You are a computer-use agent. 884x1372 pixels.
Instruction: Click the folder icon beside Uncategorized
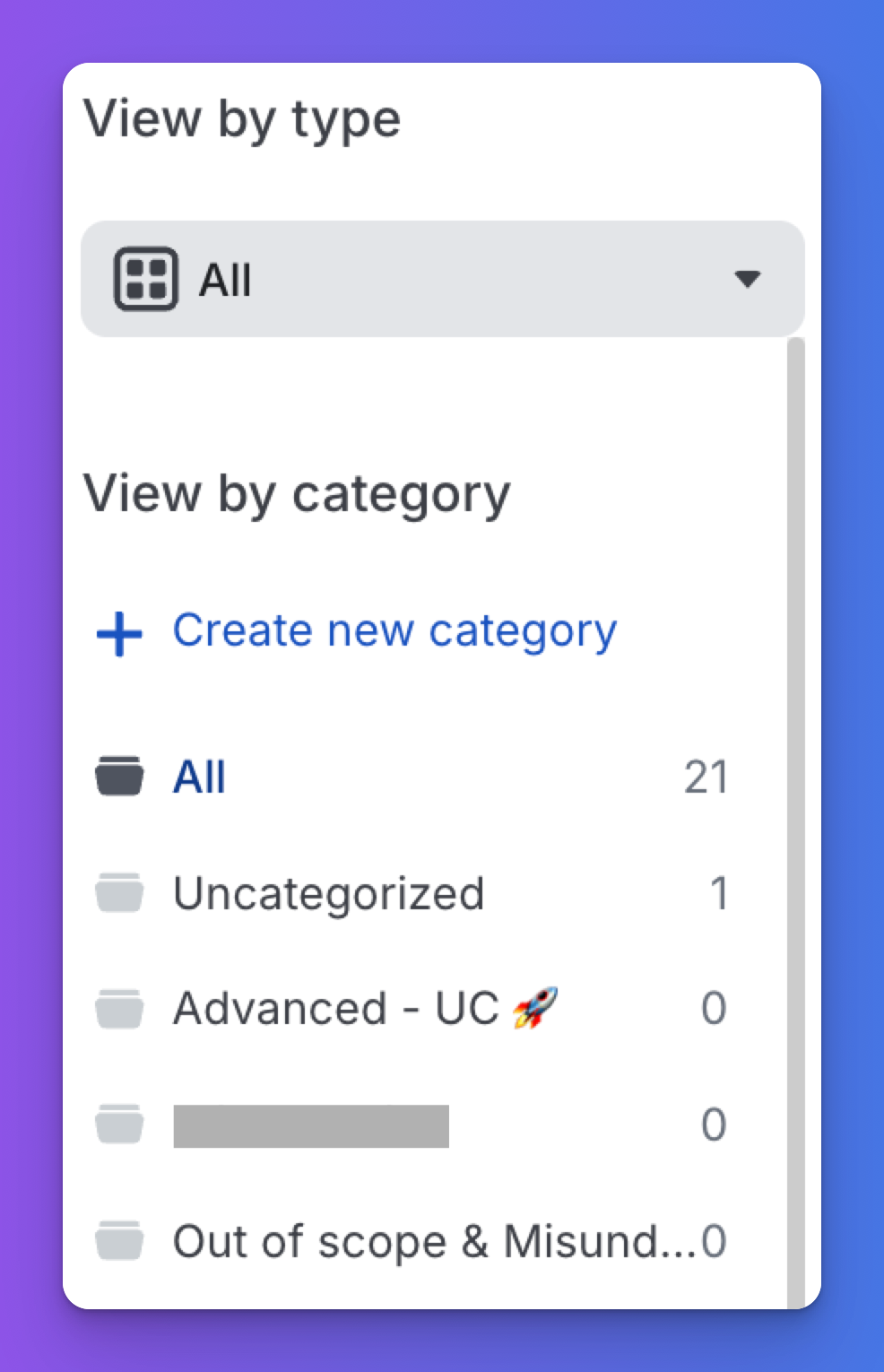(x=119, y=892)
